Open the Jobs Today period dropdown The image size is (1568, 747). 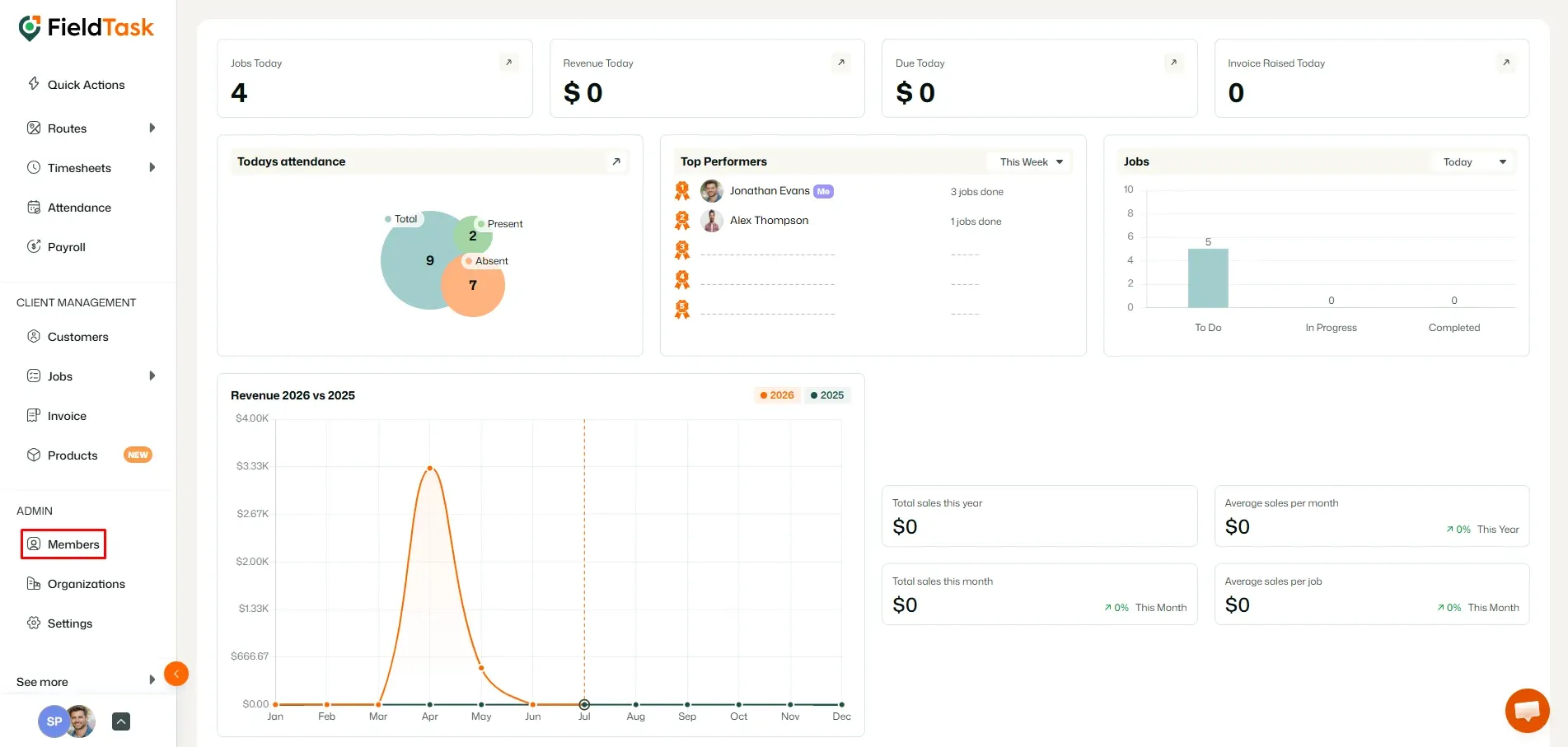coord(1473,161)
